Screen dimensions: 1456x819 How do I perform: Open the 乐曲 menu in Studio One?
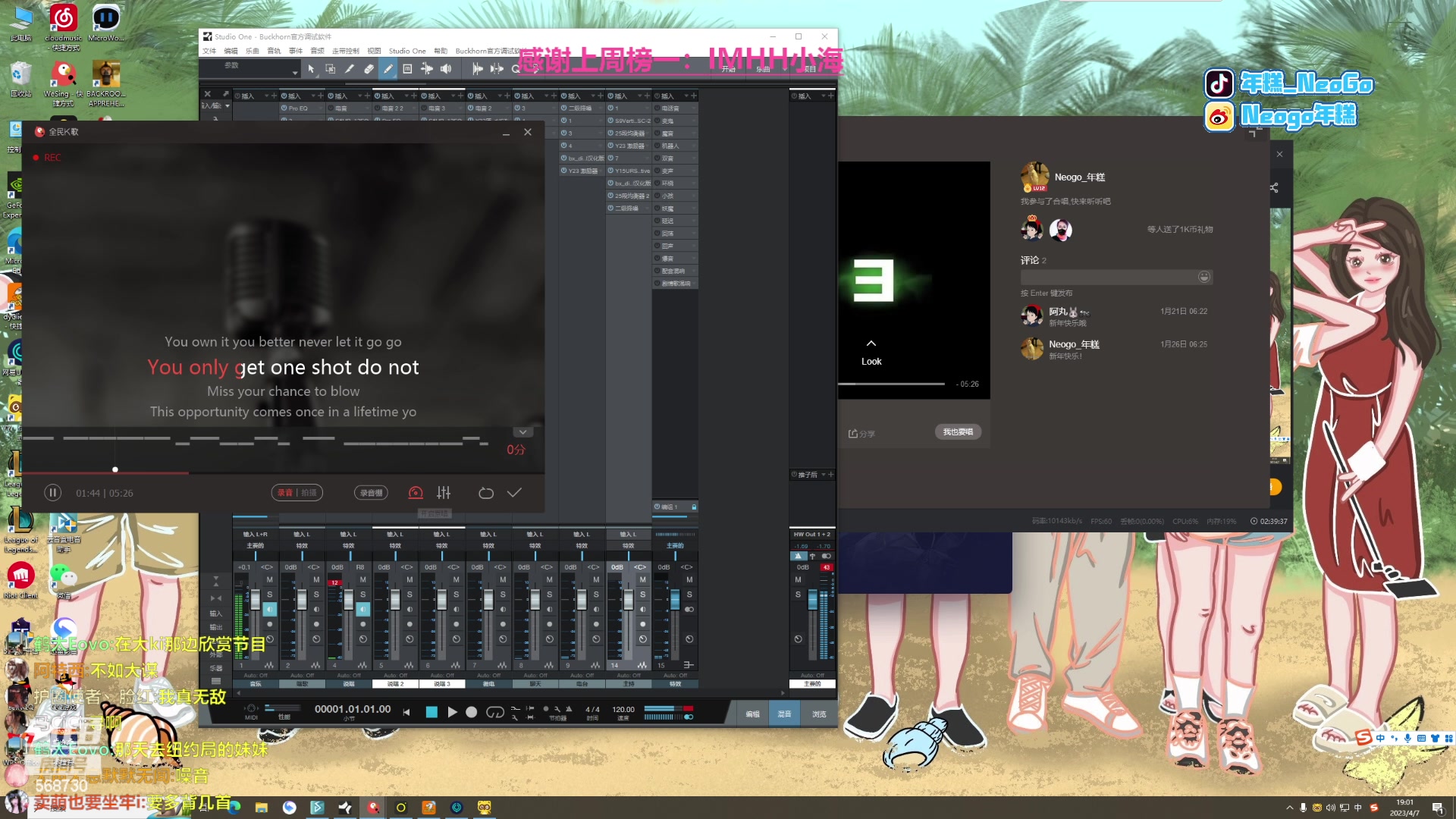click(253, 51)
